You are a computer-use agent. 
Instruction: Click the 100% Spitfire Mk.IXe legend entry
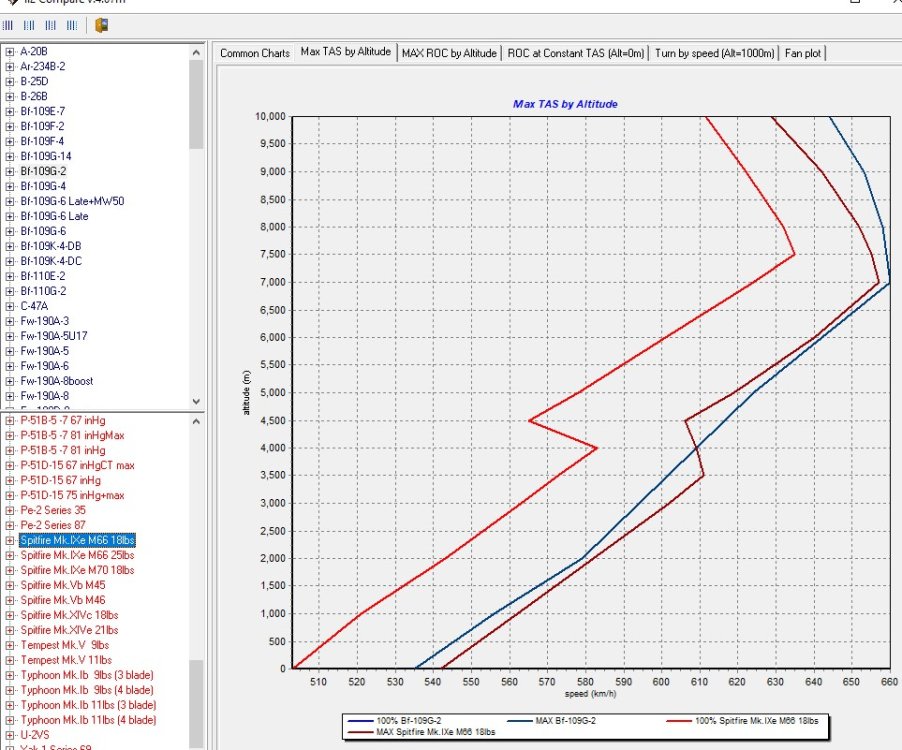tap(754, 720)
